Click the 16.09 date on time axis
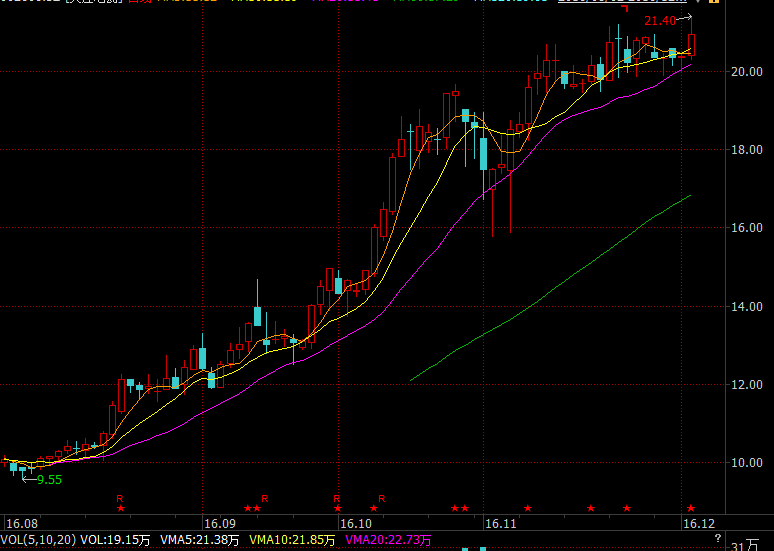 [219, 523]
